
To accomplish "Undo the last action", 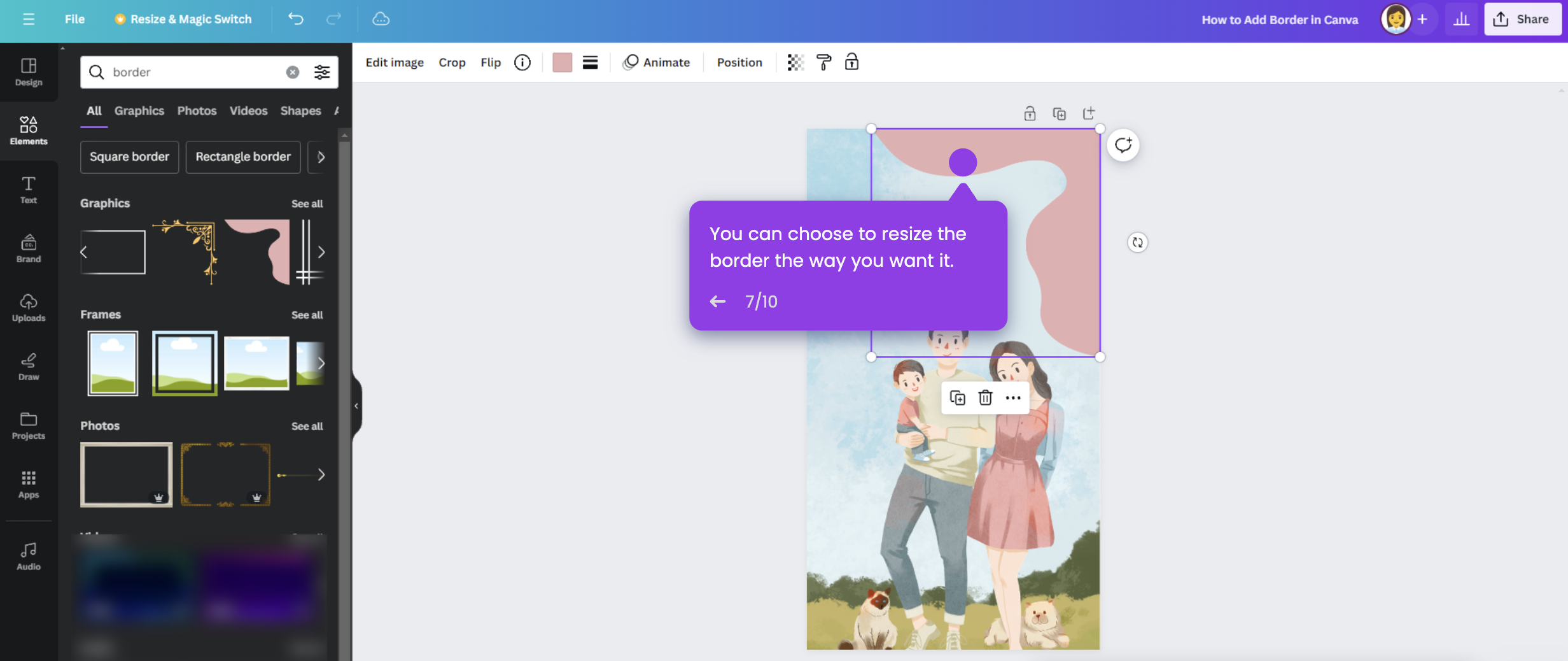I will 295,19.
